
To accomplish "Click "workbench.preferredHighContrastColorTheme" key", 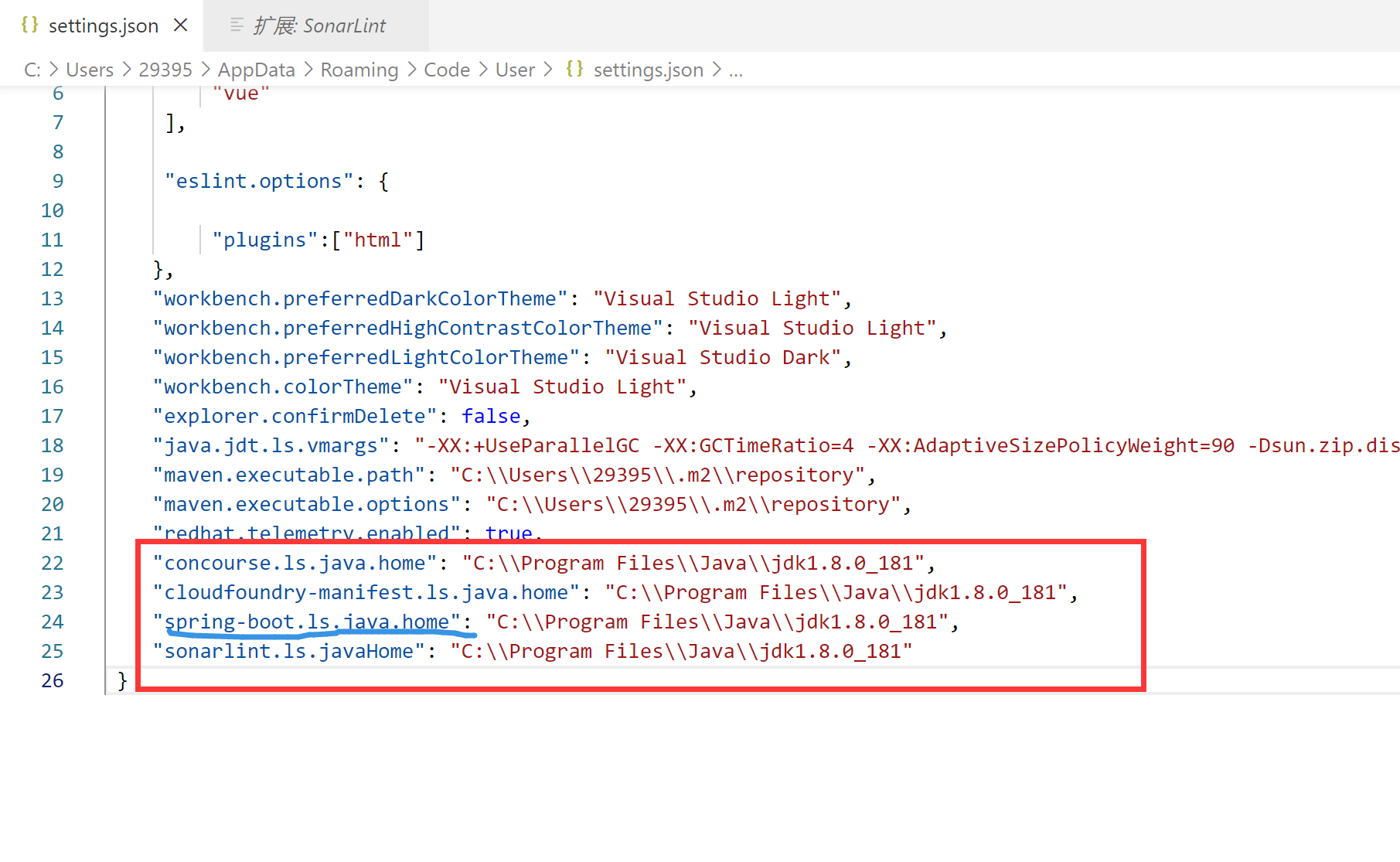I will pyautogui.click(x=408, y=328).
